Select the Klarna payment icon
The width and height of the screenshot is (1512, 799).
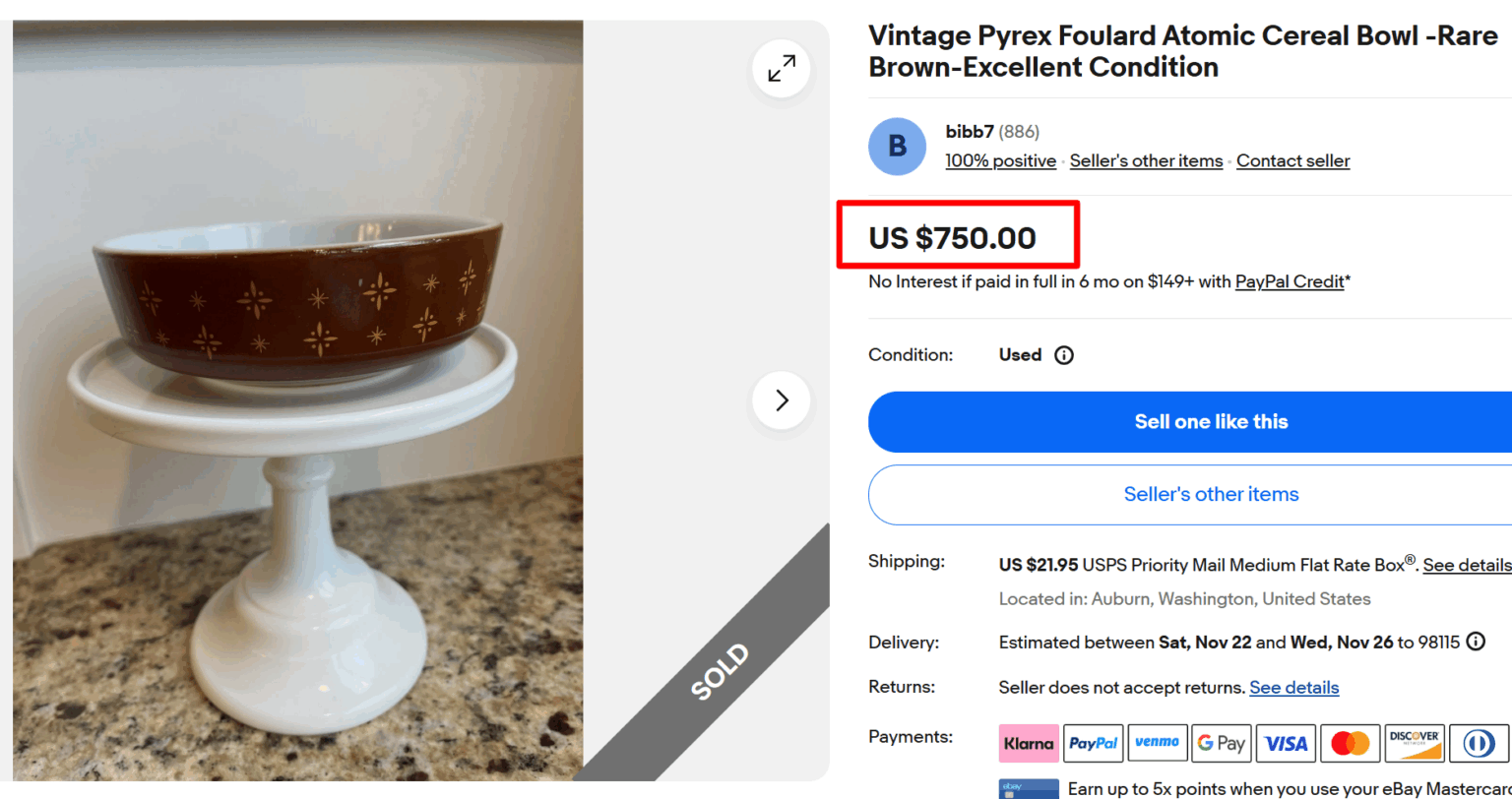tap(1029, 743)
